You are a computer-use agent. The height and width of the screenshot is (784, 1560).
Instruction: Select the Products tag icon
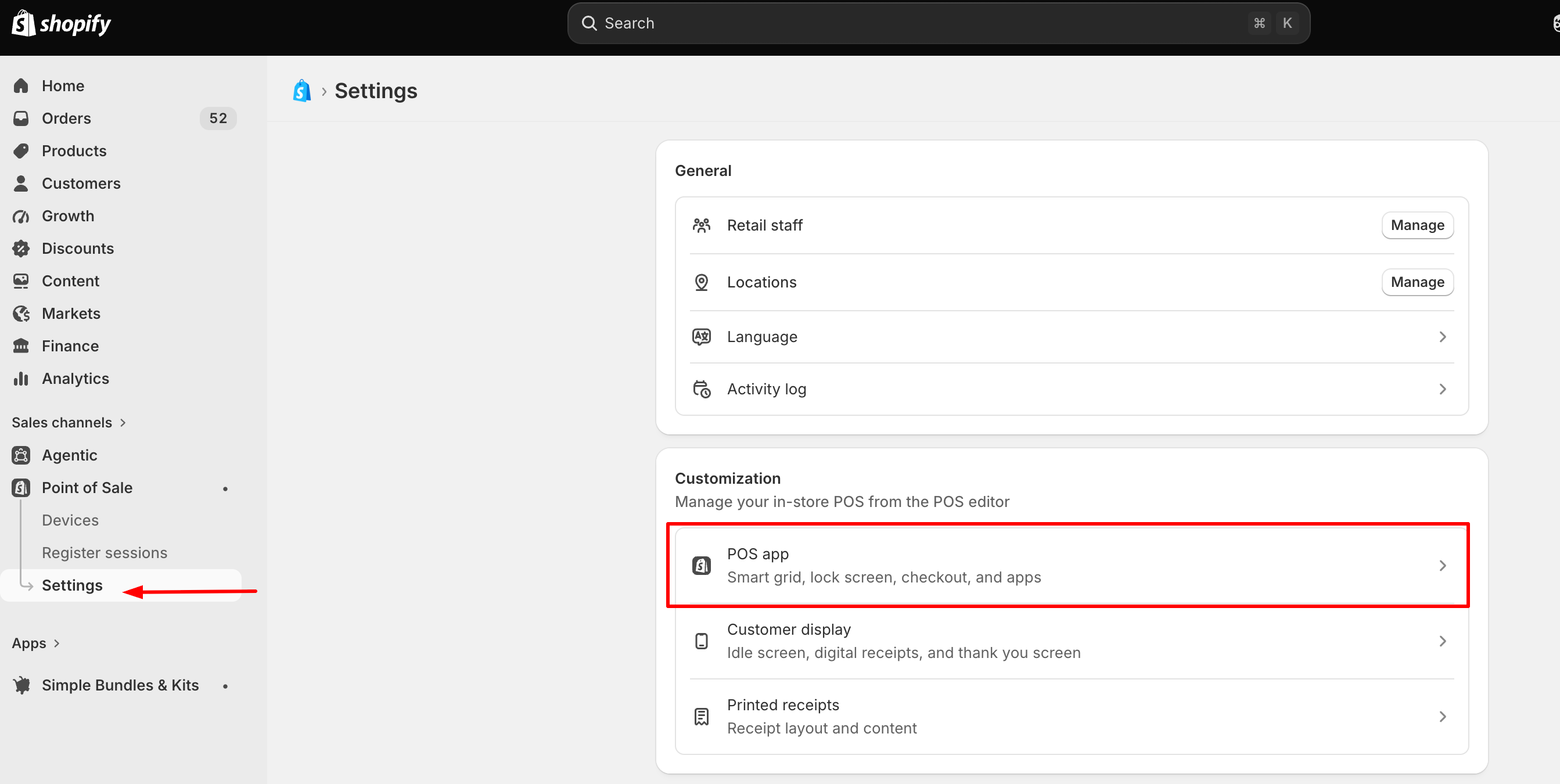(21, 151)
